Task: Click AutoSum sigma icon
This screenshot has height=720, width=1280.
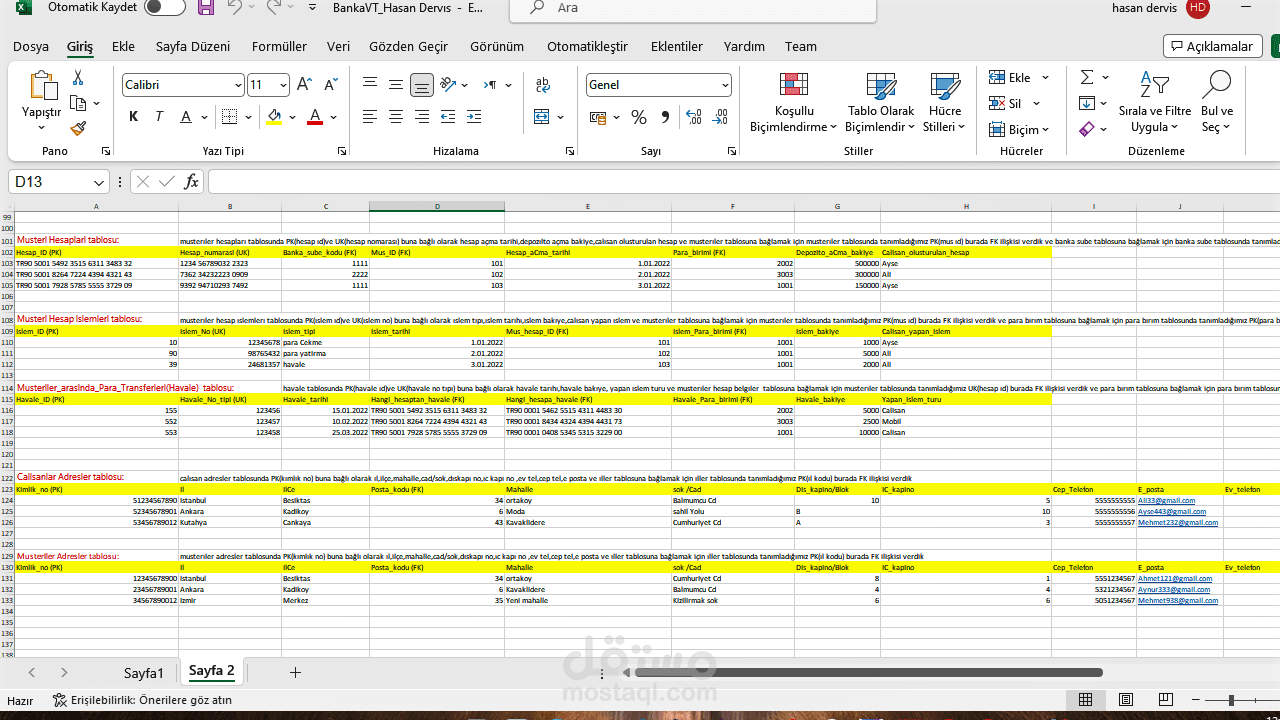Action: coord(1087,77)
